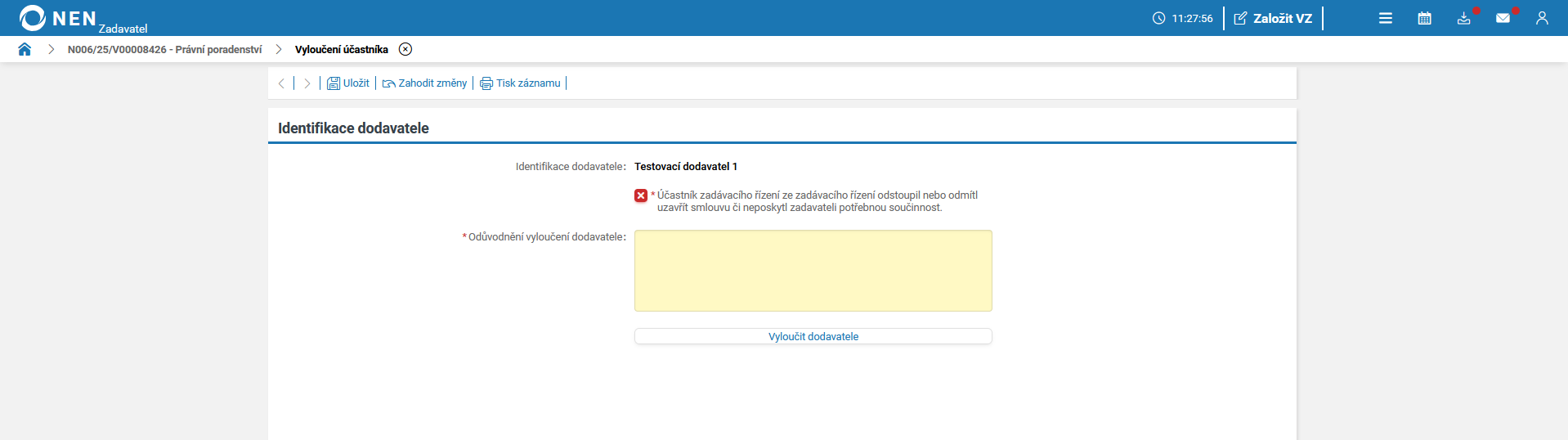Go to previous record arrow
The image size is (1568, 440).
point(281,83)
